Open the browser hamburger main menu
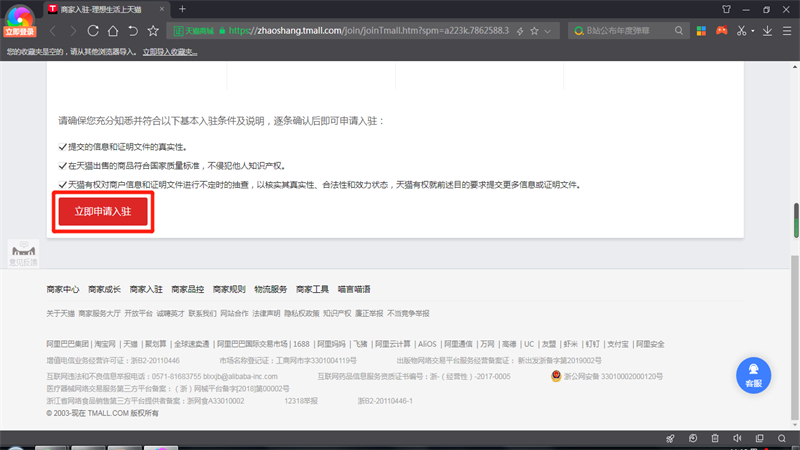 pyautogui.click(x=786, y=31)
